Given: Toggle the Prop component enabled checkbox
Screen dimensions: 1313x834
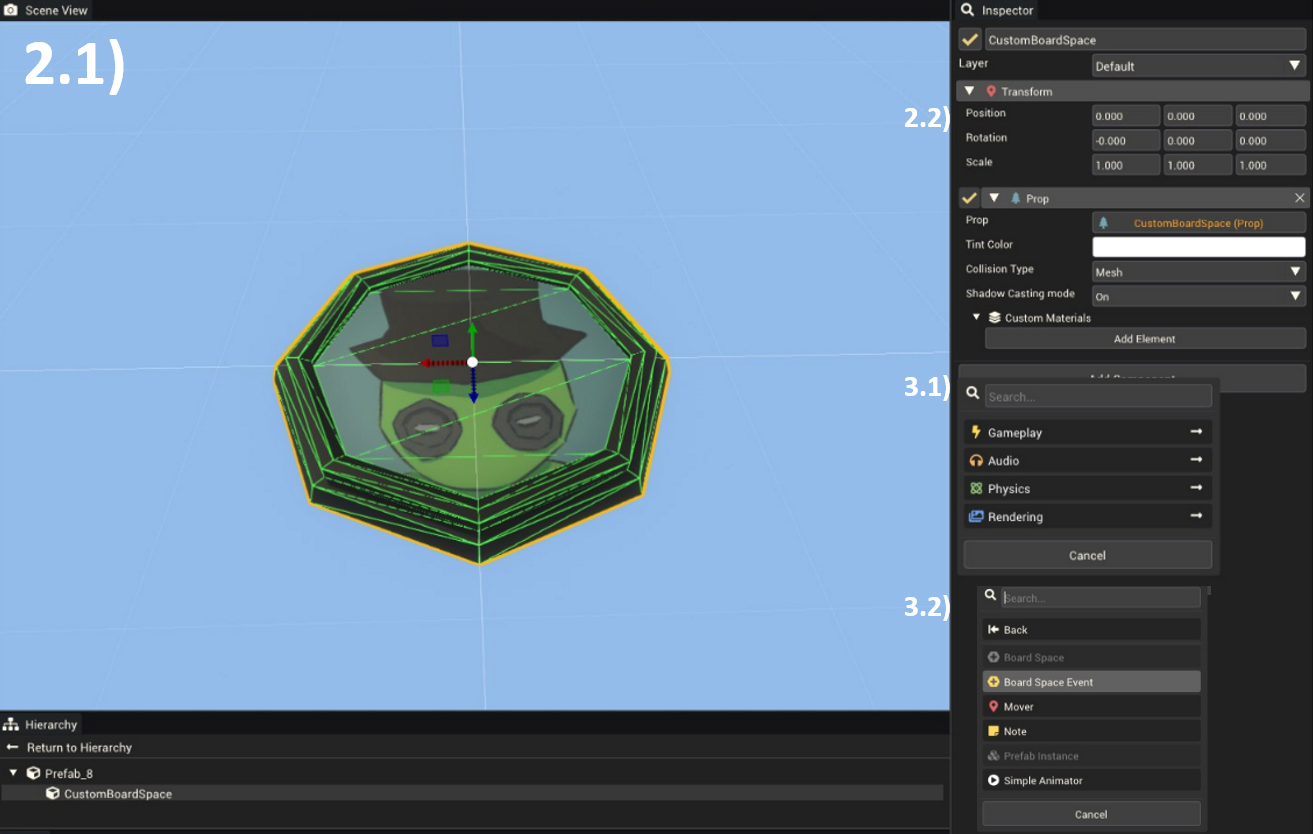Looking at the screenshot, I should (969, 198).
